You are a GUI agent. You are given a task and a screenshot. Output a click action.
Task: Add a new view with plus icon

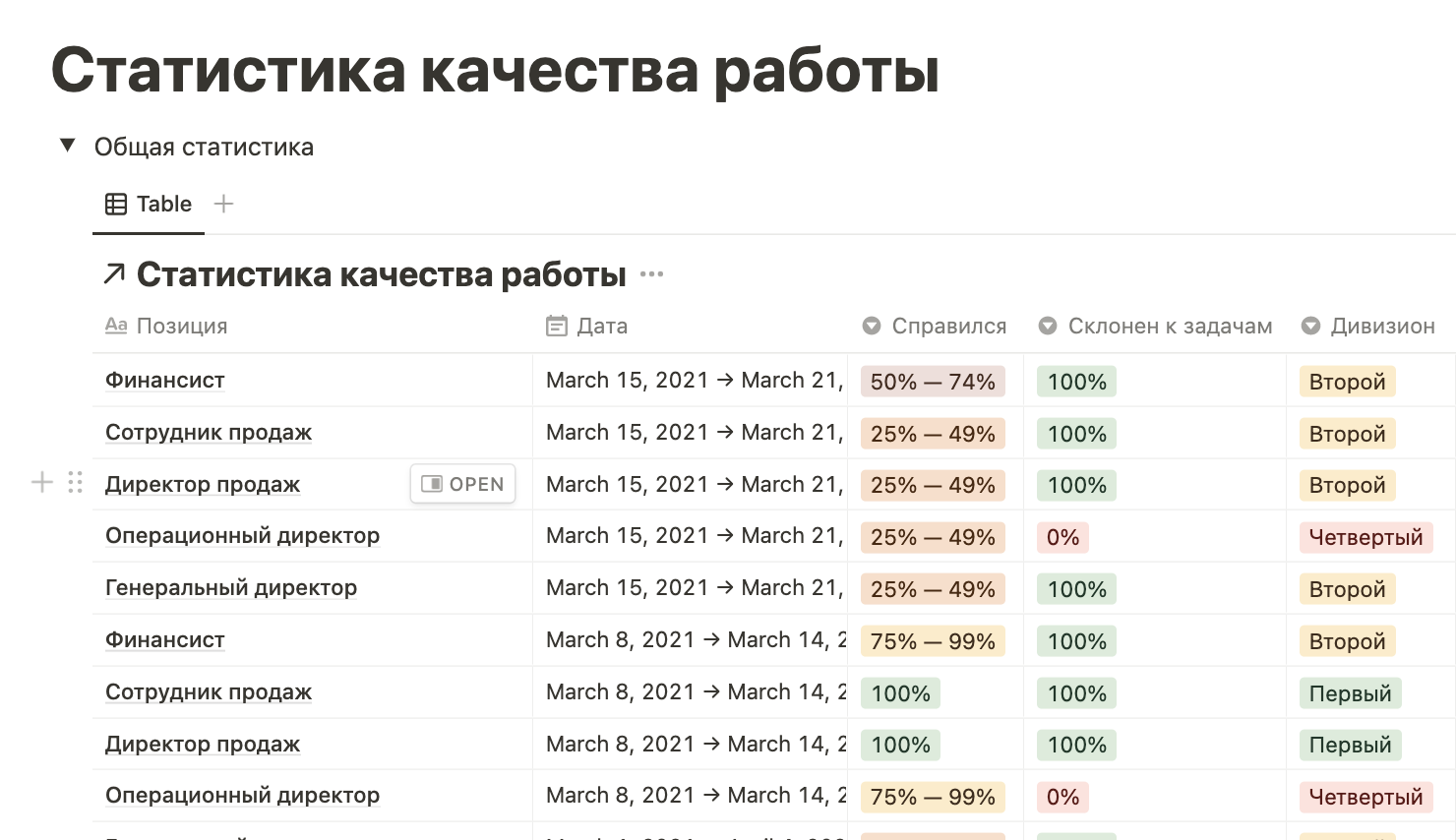(224, 204)
